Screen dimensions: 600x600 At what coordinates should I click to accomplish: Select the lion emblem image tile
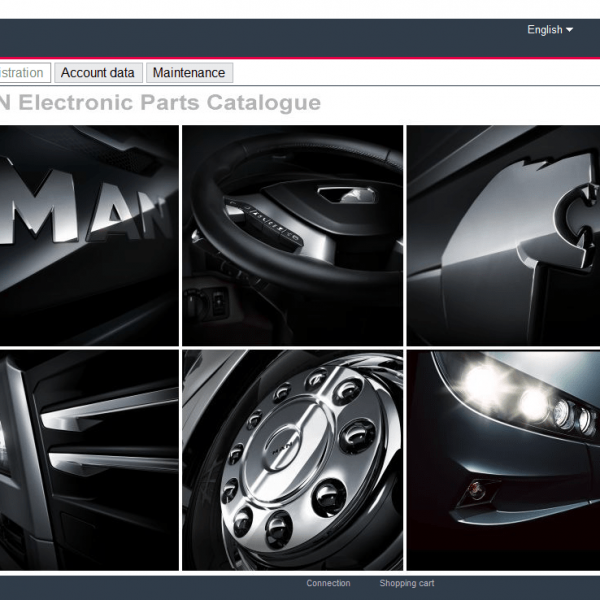(x=503, y=235)
